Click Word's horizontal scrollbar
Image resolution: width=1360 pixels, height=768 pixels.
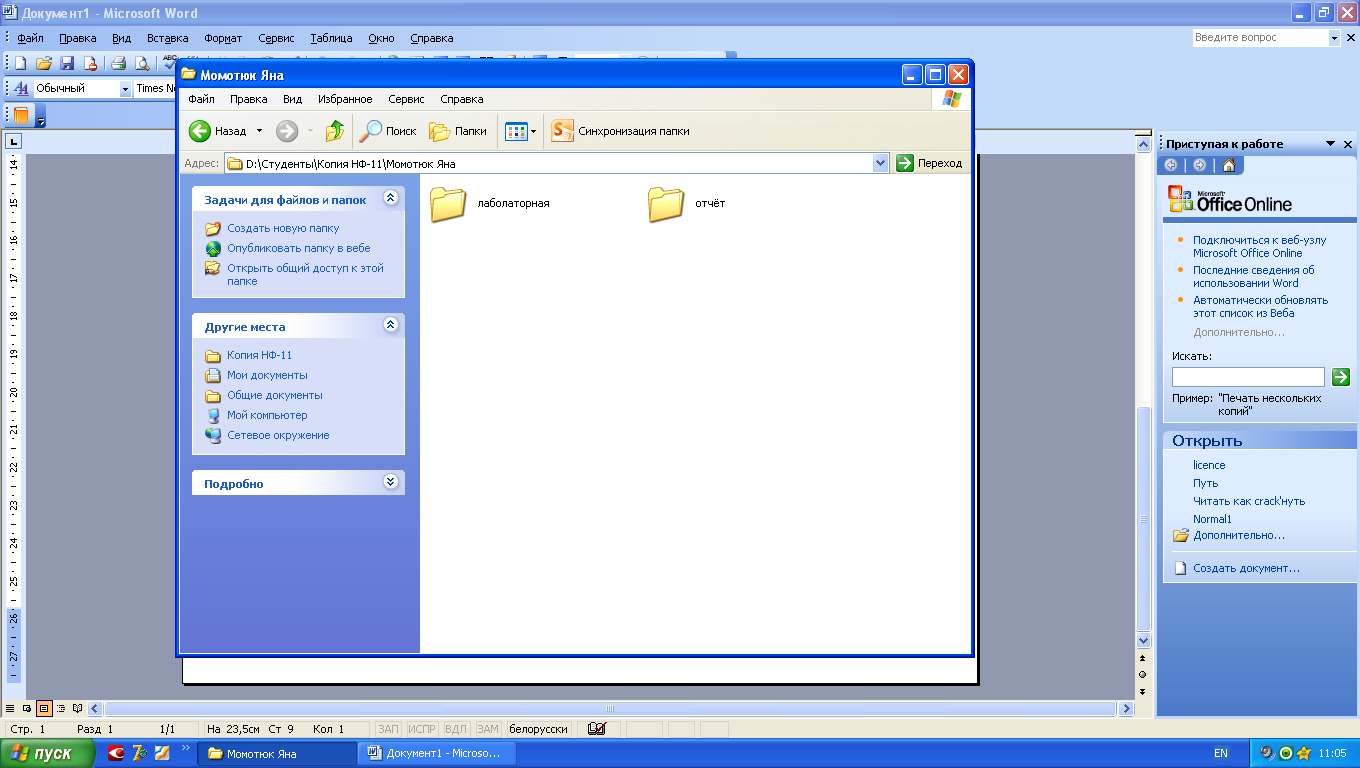click(610, 708)
